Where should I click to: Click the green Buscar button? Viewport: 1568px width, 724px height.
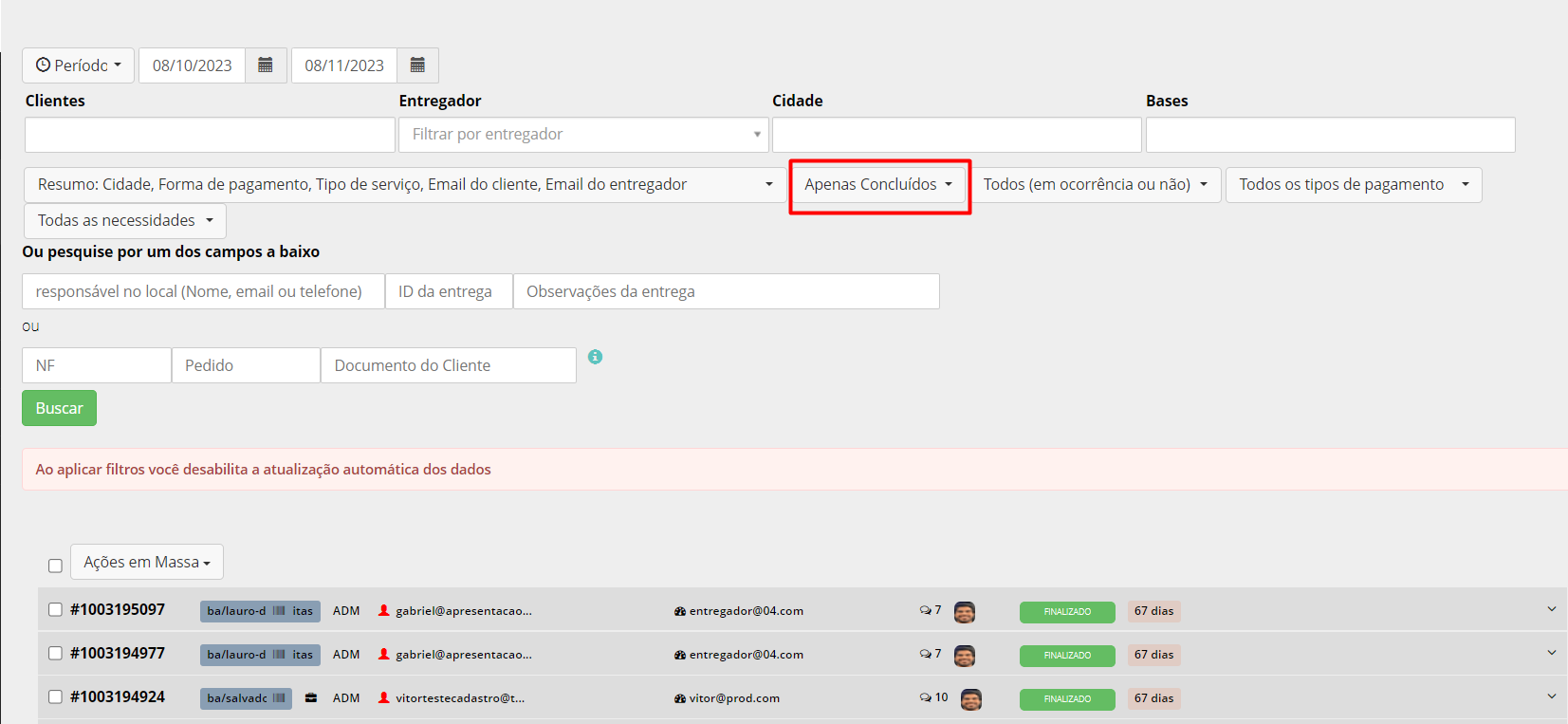[59, 408]
